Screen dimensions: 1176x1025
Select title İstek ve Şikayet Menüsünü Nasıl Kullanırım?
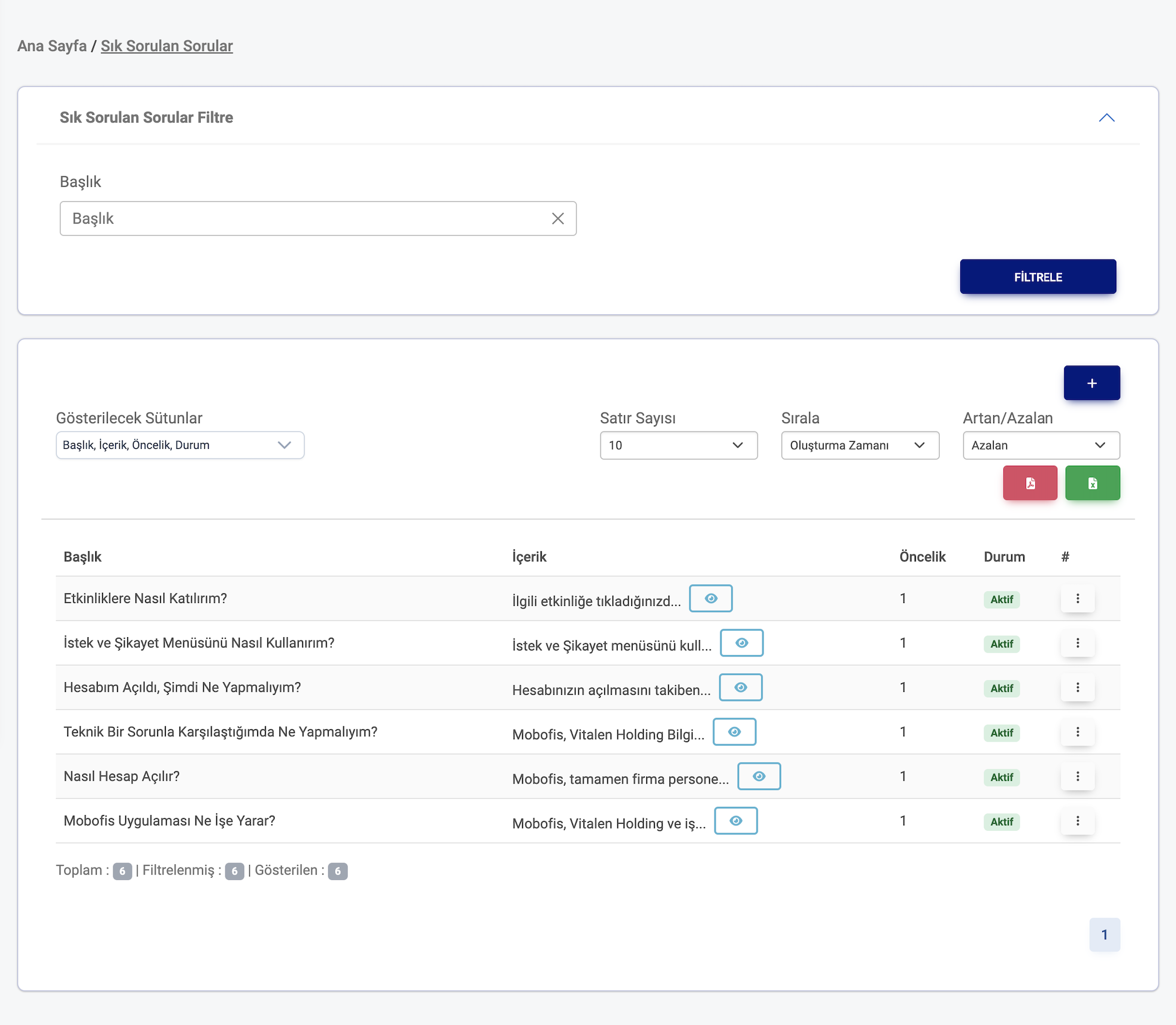199,643
